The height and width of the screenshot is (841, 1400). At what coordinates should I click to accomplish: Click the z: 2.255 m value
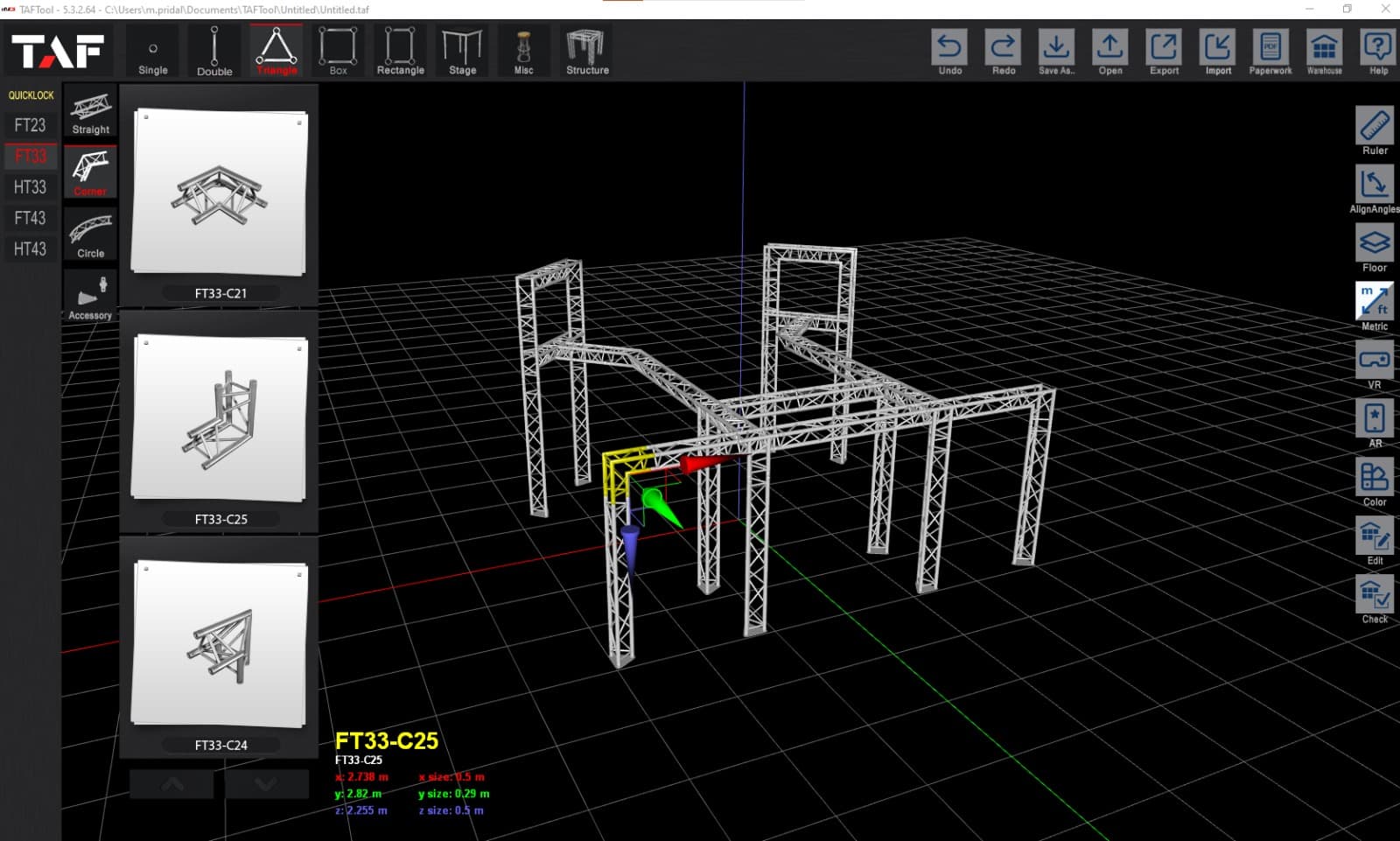[x=361, y=810]
